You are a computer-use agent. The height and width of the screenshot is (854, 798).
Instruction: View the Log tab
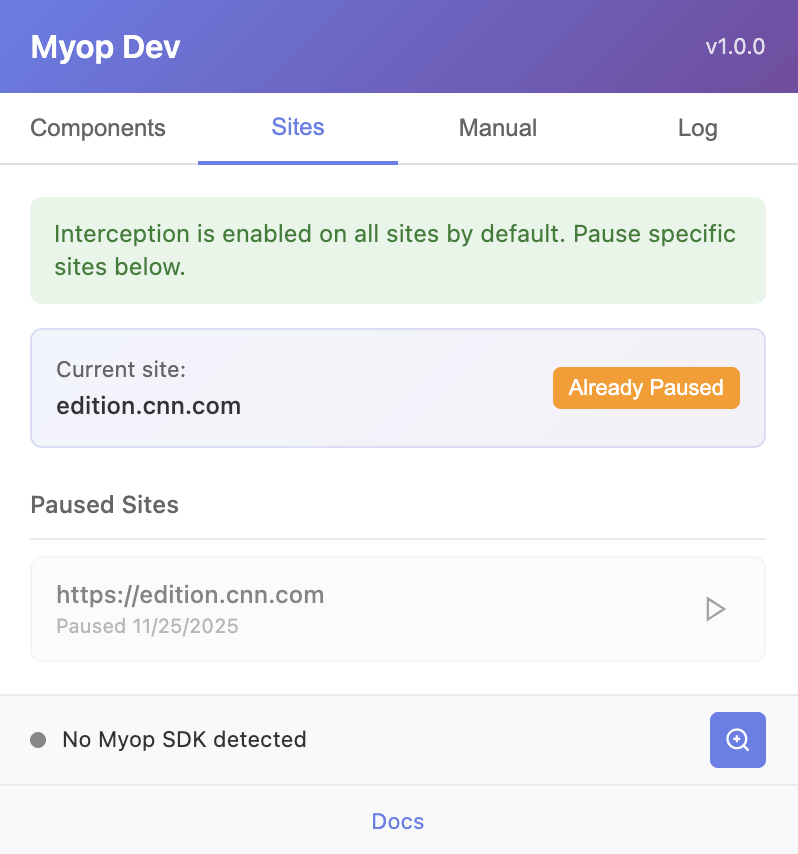pos(697,128)
